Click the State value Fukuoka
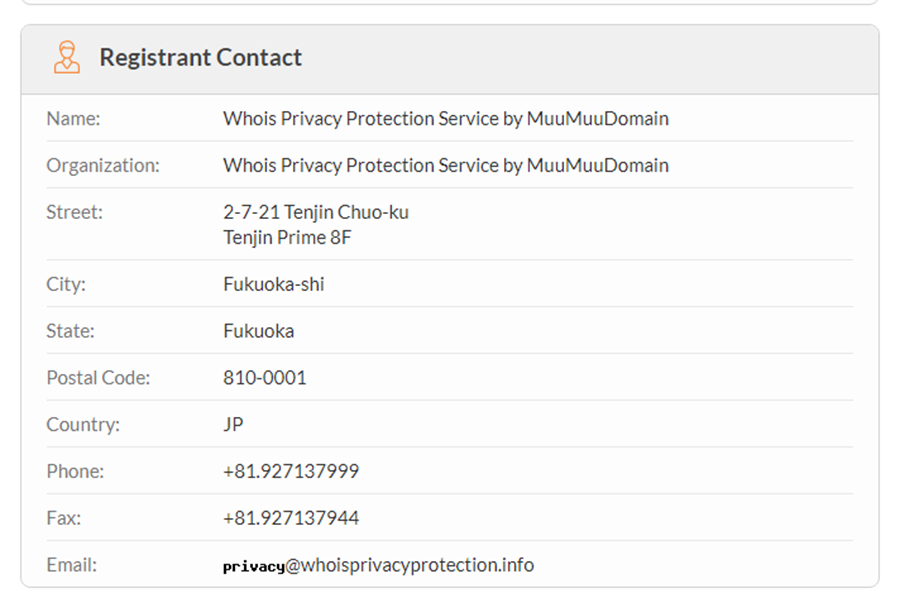The height and width of the screenshot is (598, 900). [258, 331]
